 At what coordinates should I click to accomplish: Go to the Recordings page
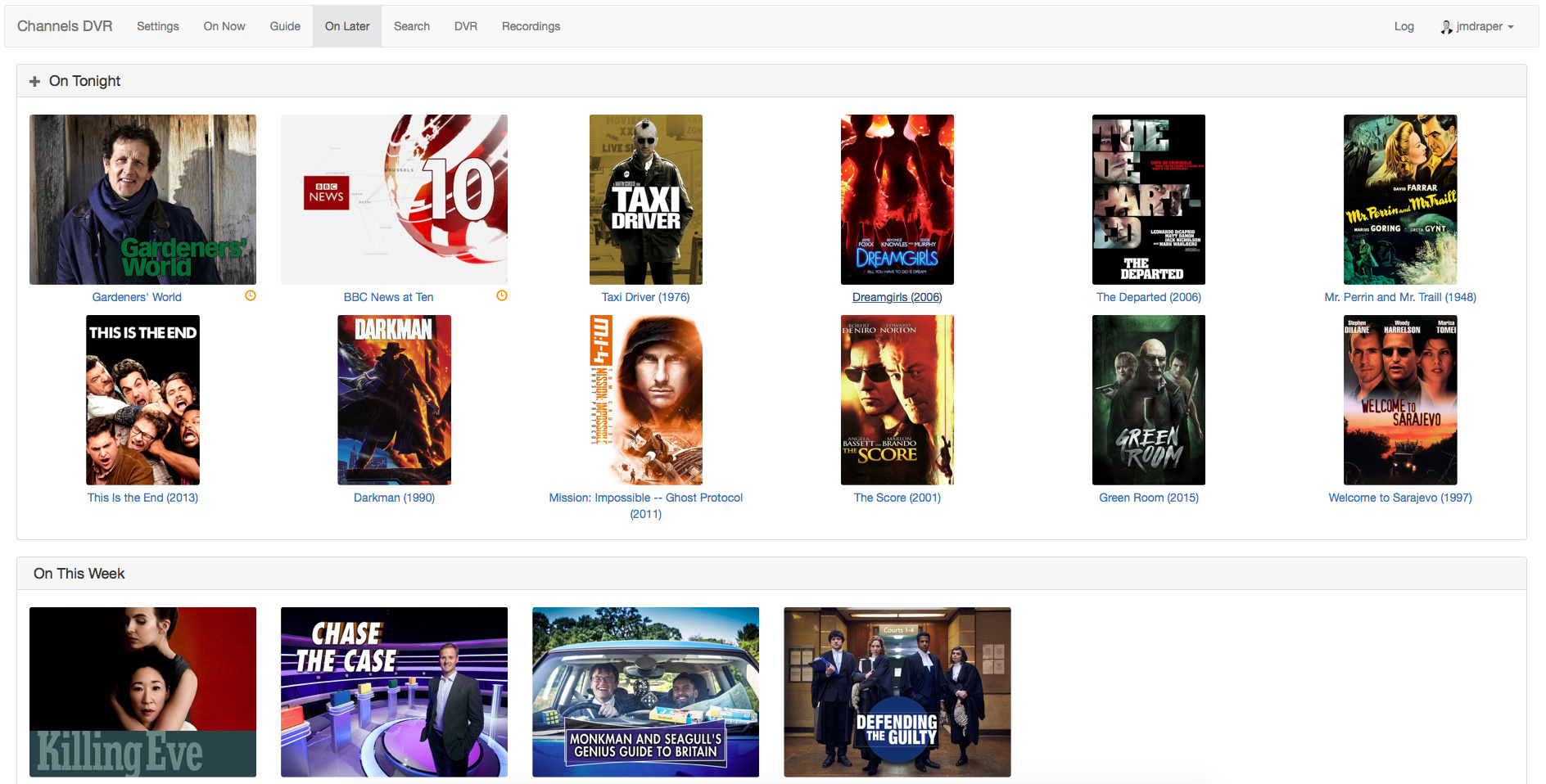click(531, 26)
